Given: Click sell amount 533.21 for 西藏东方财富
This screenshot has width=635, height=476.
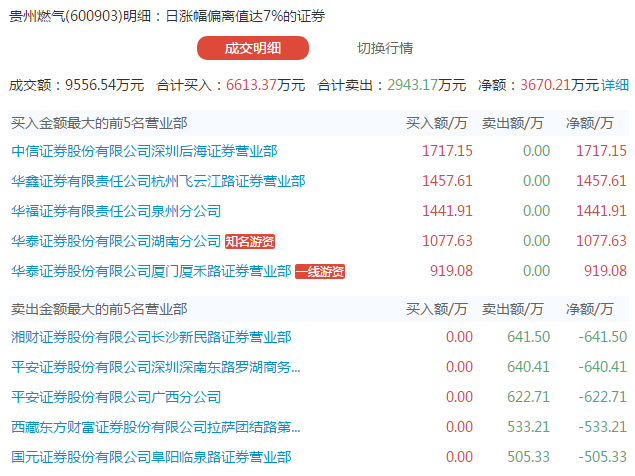Looking at the screenshot, I should point(528,427).
